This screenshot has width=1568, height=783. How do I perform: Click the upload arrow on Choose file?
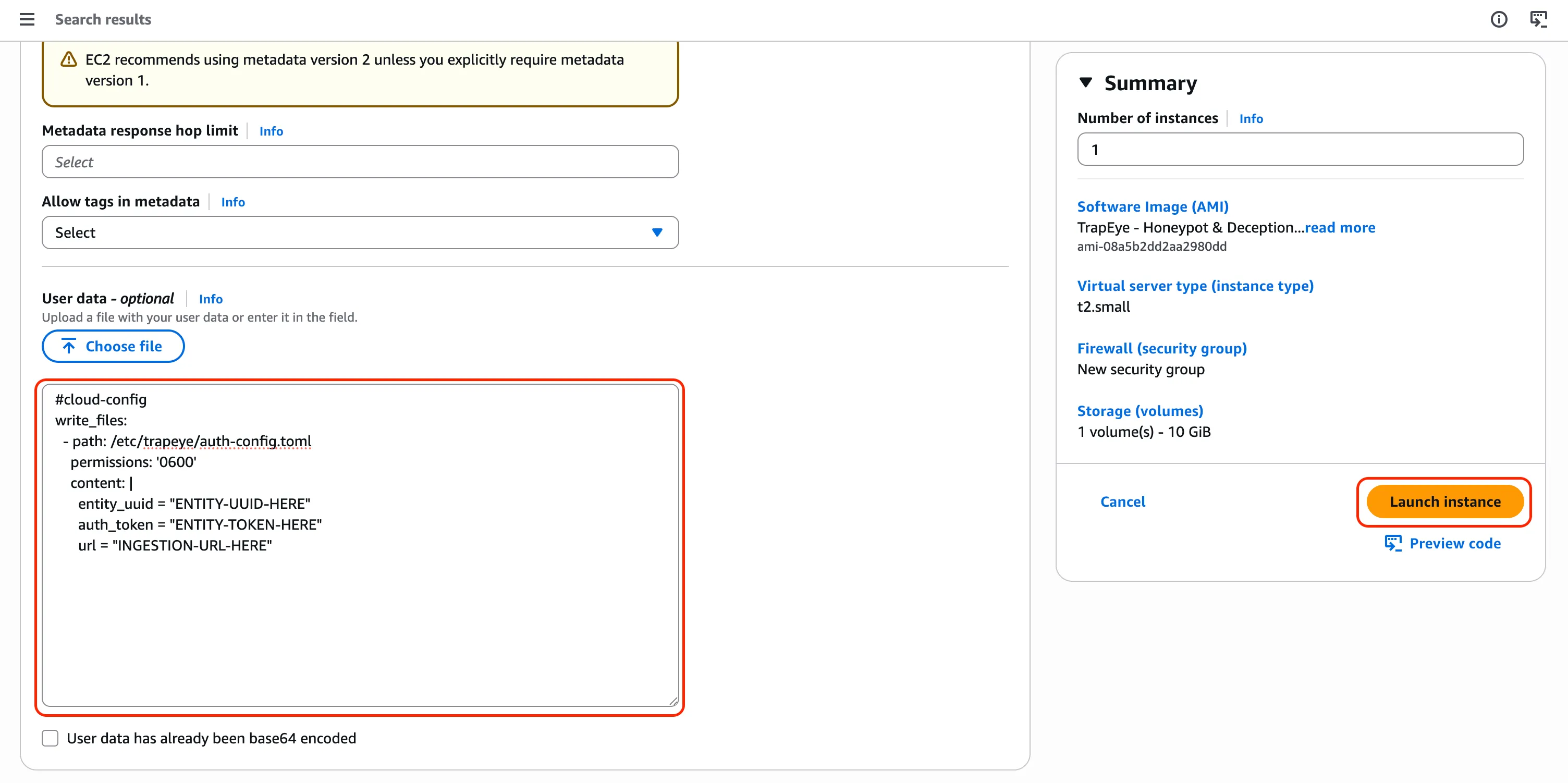tap(69, 347)
